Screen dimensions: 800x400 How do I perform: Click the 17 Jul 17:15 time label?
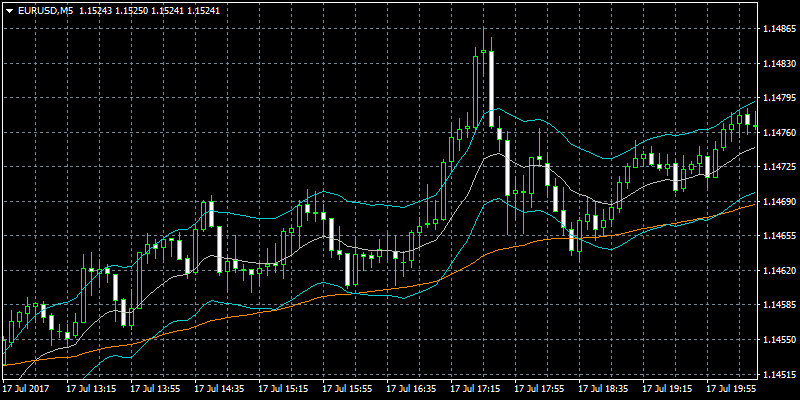pos(476,389)
